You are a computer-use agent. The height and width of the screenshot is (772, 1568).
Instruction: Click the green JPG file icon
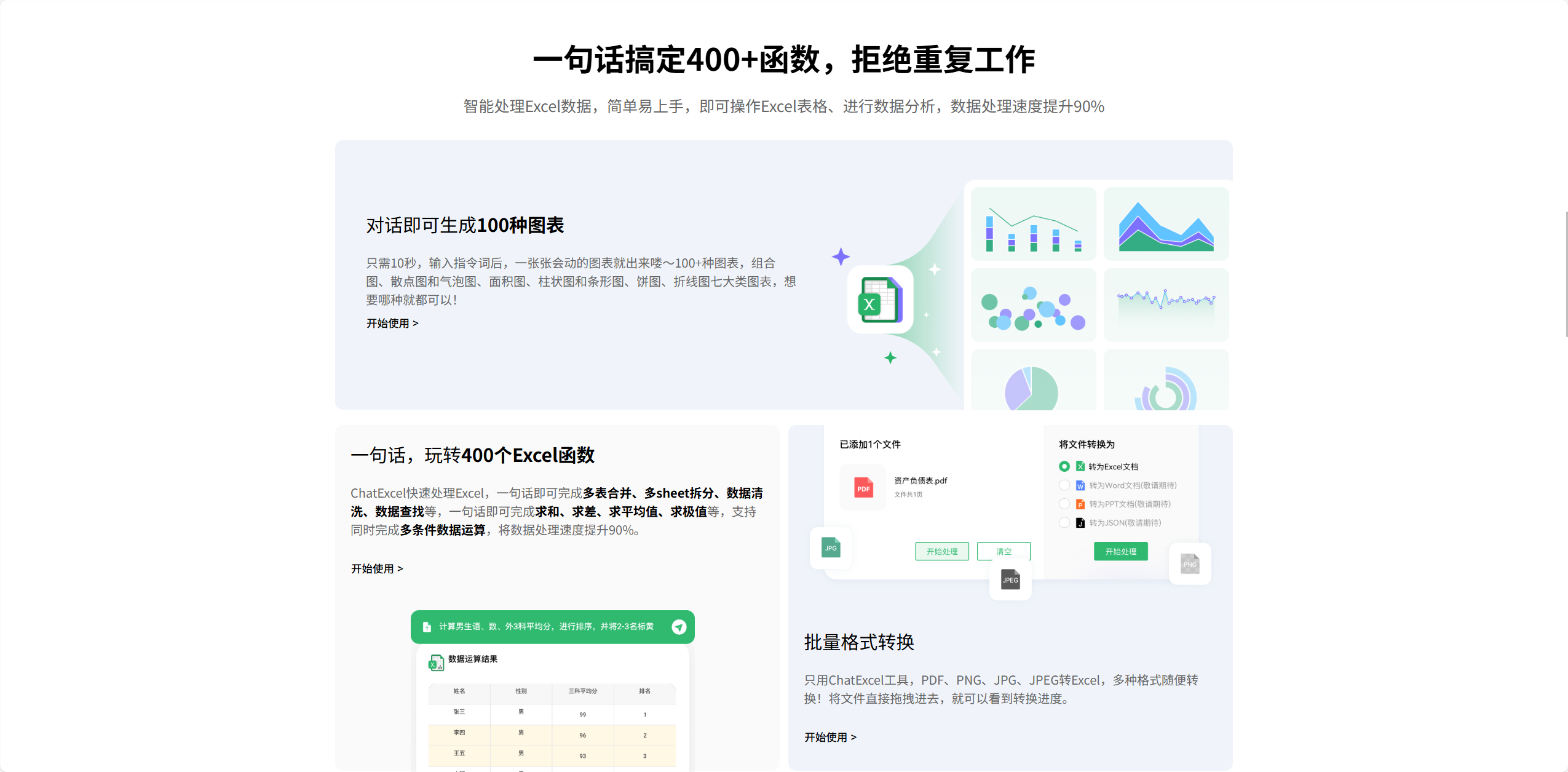tap(831, 547)
